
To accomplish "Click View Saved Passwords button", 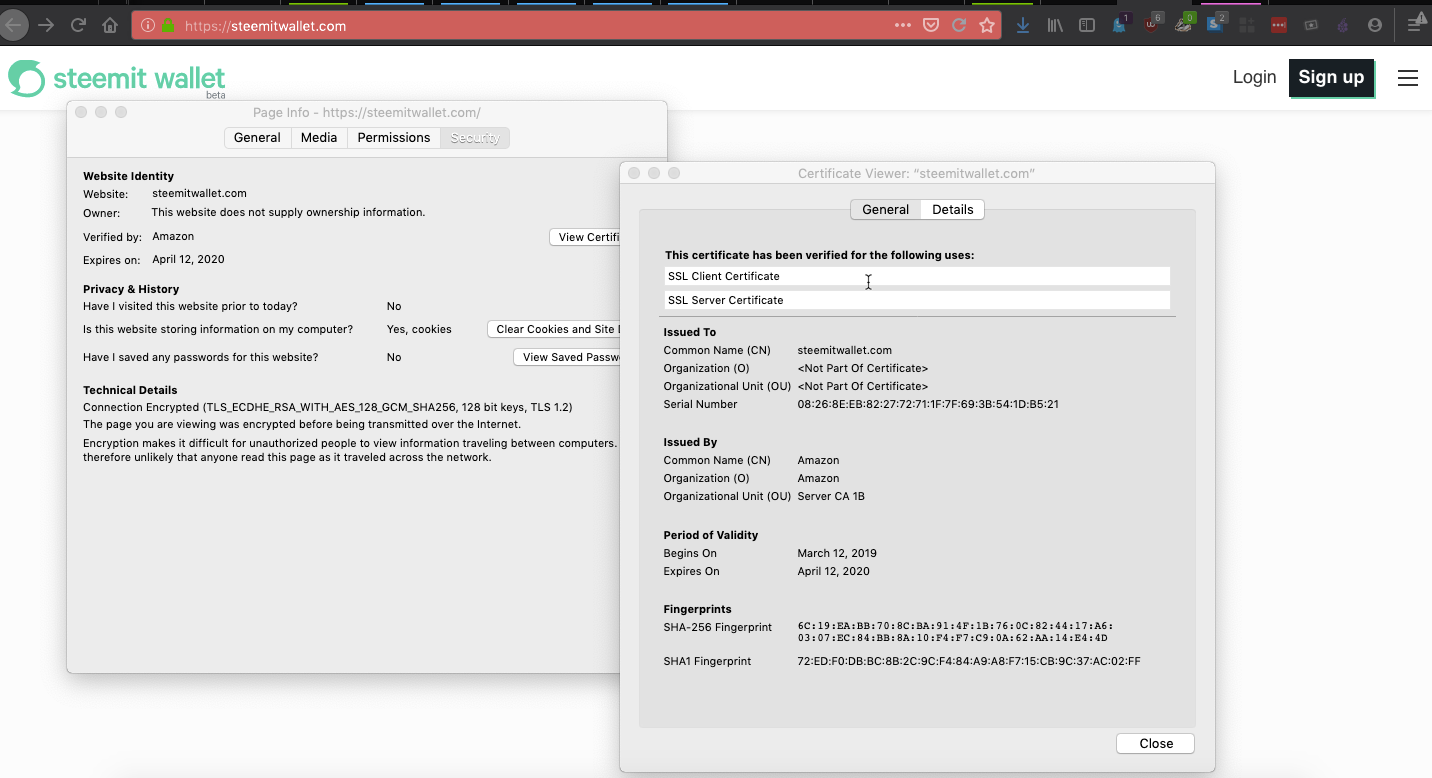I will pos(567,357).
